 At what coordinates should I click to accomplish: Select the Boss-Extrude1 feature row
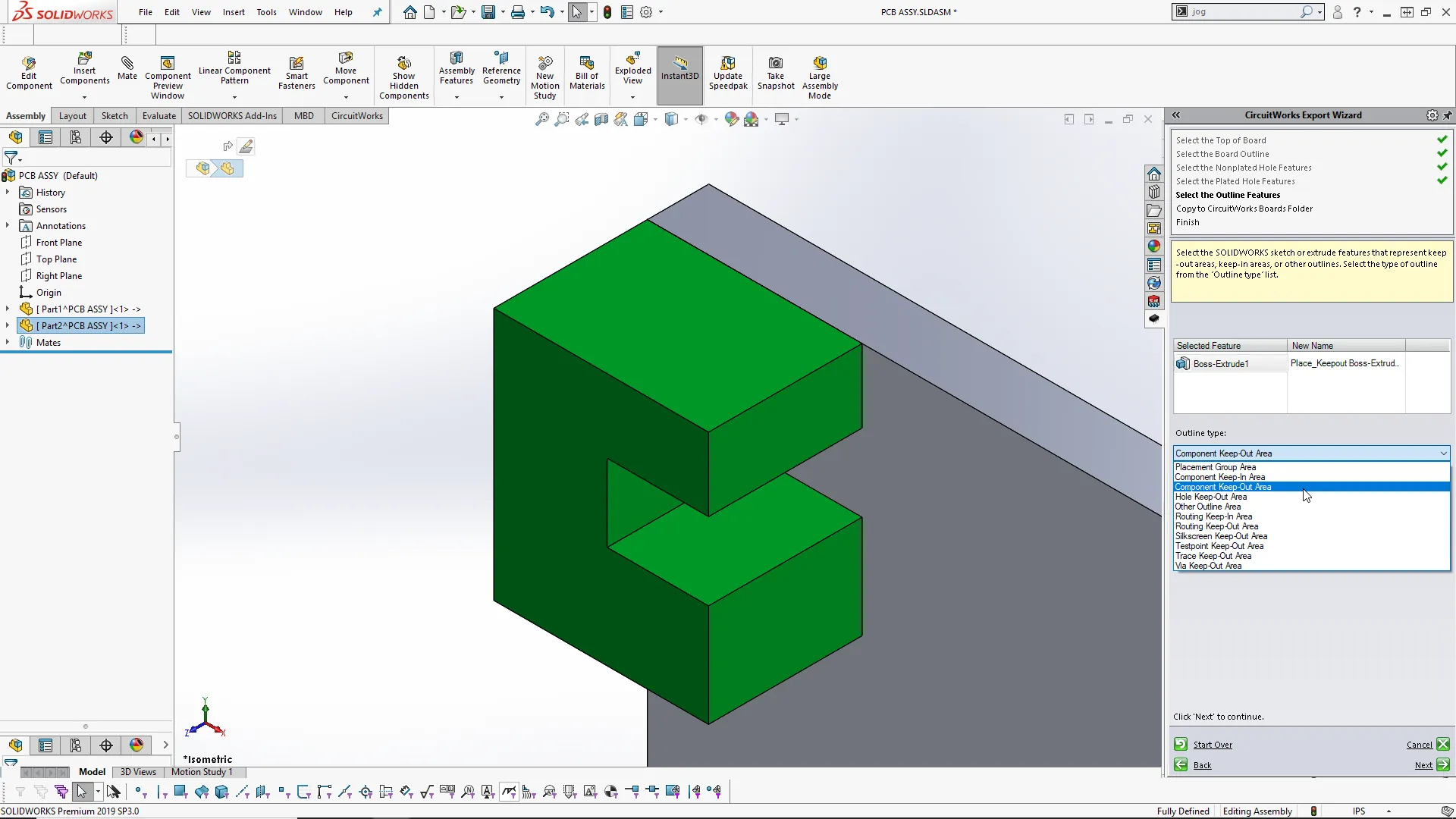click(x=1230, y=364)
